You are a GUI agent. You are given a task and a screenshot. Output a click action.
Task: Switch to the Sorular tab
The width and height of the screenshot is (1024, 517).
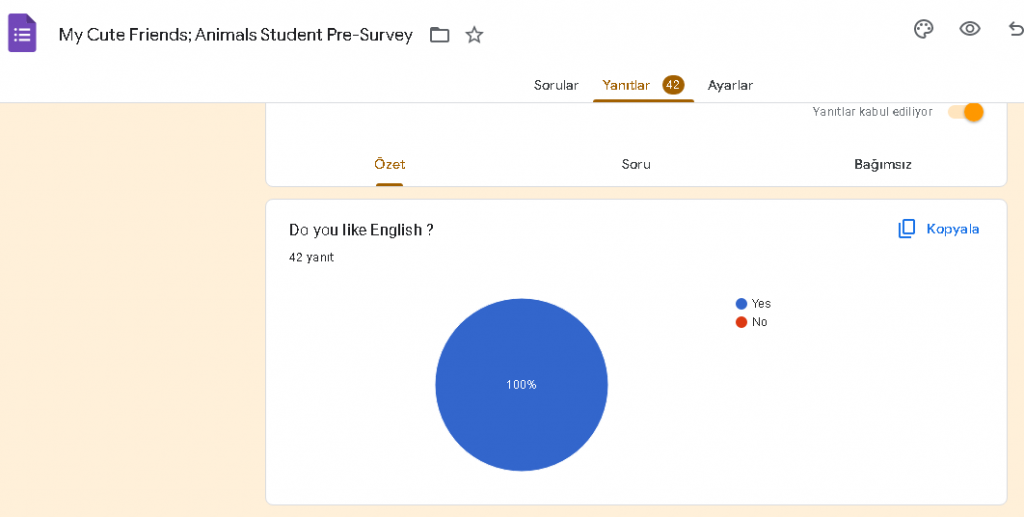coord(556,85)
